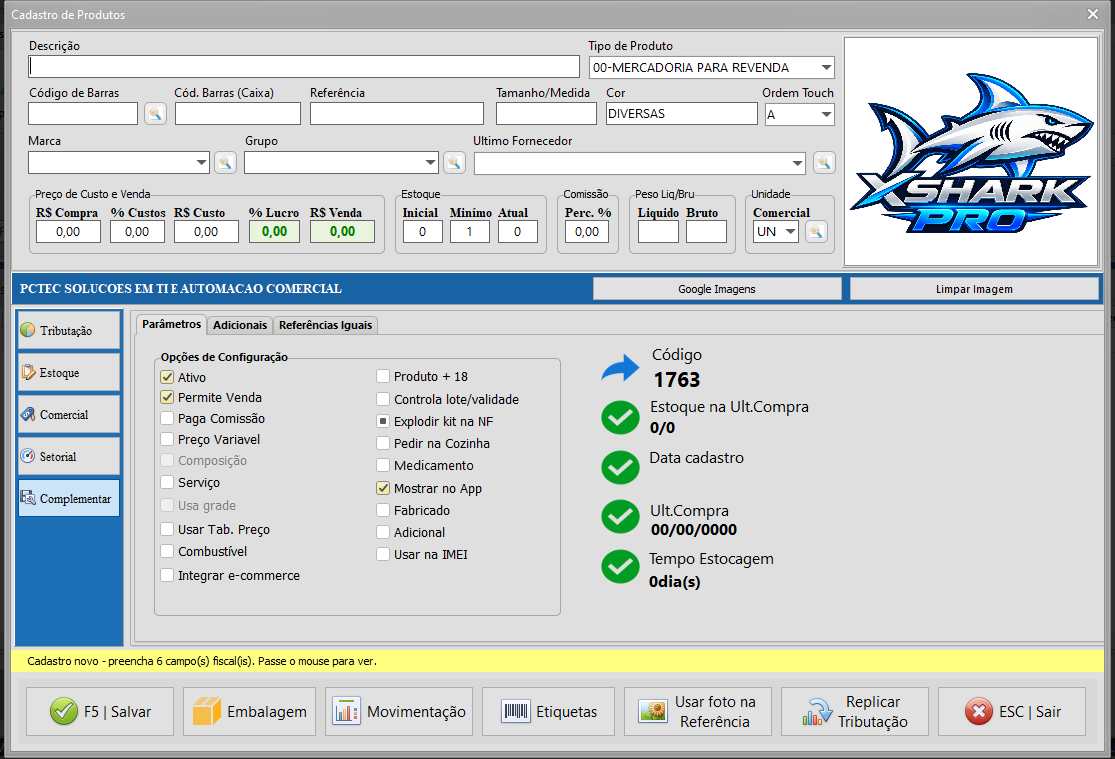1115x759 pixels.
Task: Check Controla lote/validade option
Action: pyautogui.click(x=383, y=399)
